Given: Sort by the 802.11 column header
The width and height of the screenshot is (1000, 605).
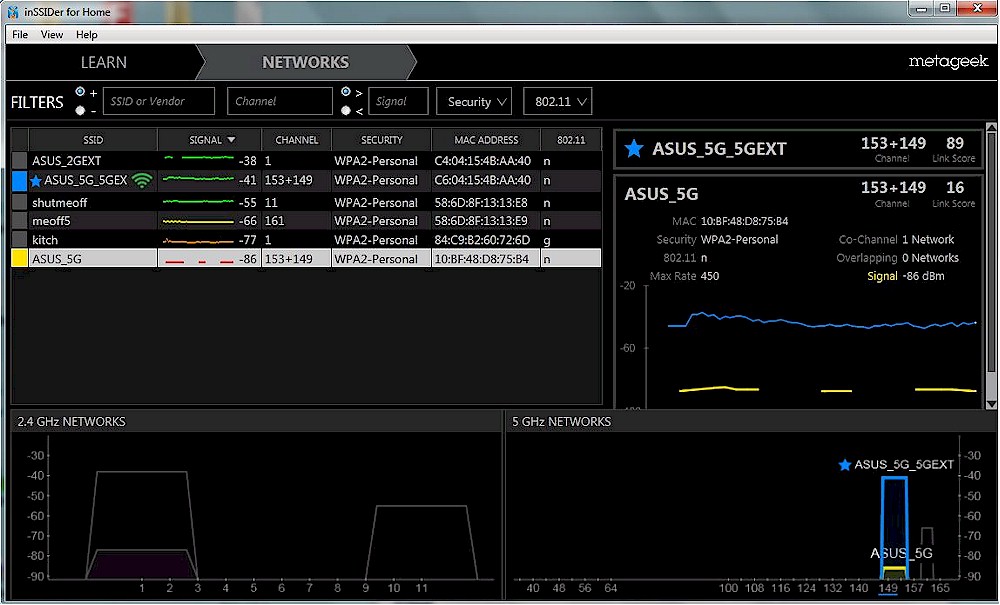Looking at the screenshot, I should click(x=571, y=140).
